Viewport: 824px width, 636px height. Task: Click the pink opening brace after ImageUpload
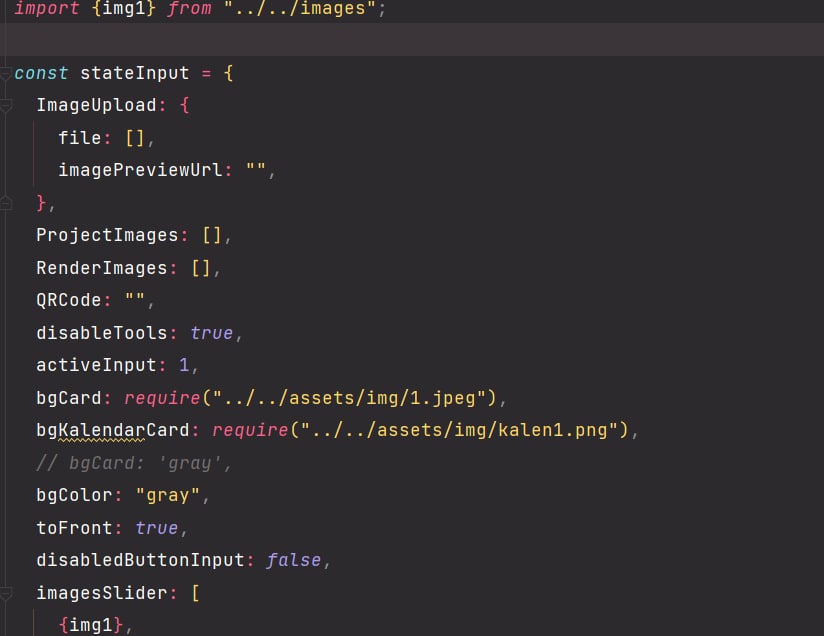click(x=184, y=106)
